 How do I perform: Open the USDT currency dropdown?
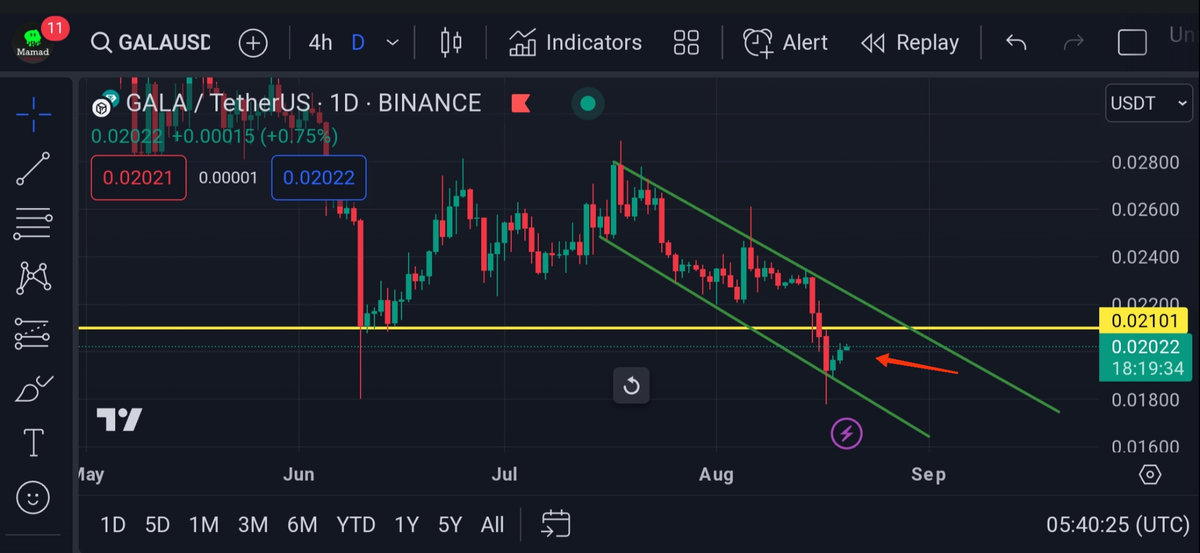[1149, 103]
